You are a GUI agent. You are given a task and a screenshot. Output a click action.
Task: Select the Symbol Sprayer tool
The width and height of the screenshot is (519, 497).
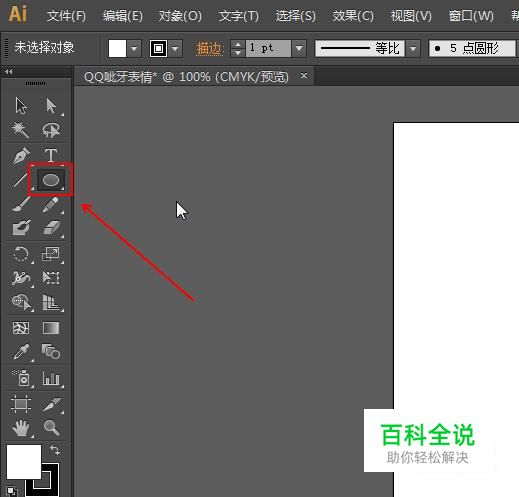(x=22, y=378)
